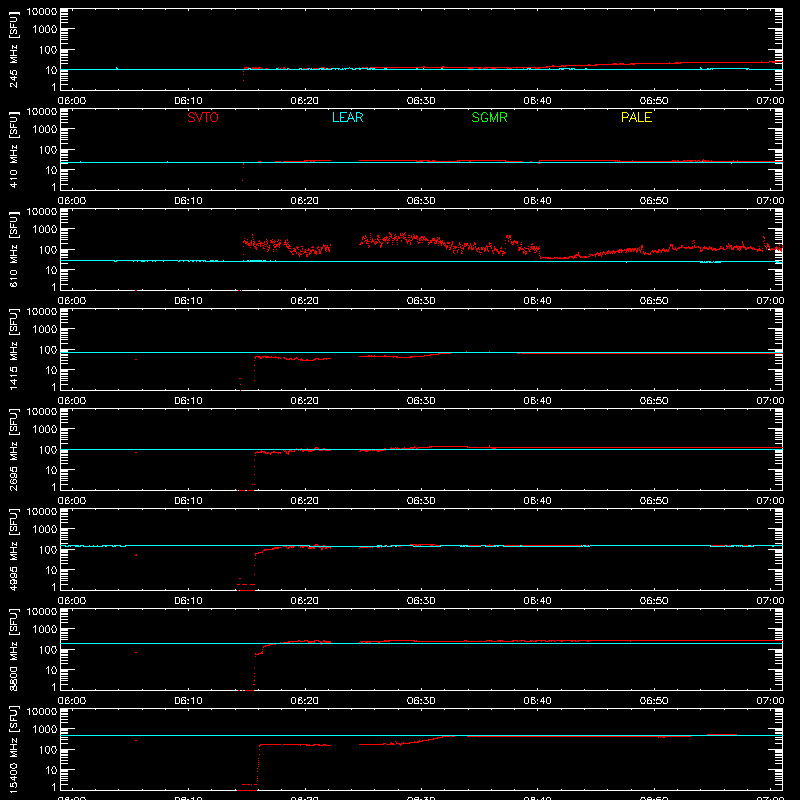Click the 10 y-axis value on the 1415 MHz plot

point(51,370)
